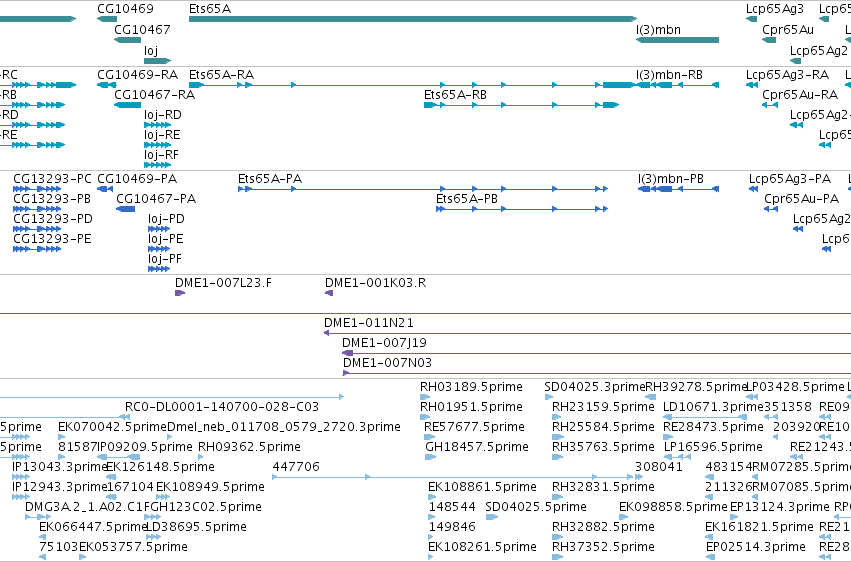The height and width of the screenshot is (562, 851).
Task: Click the DME1-007L23.F BAC end
Action: click(x=180, y=293)
